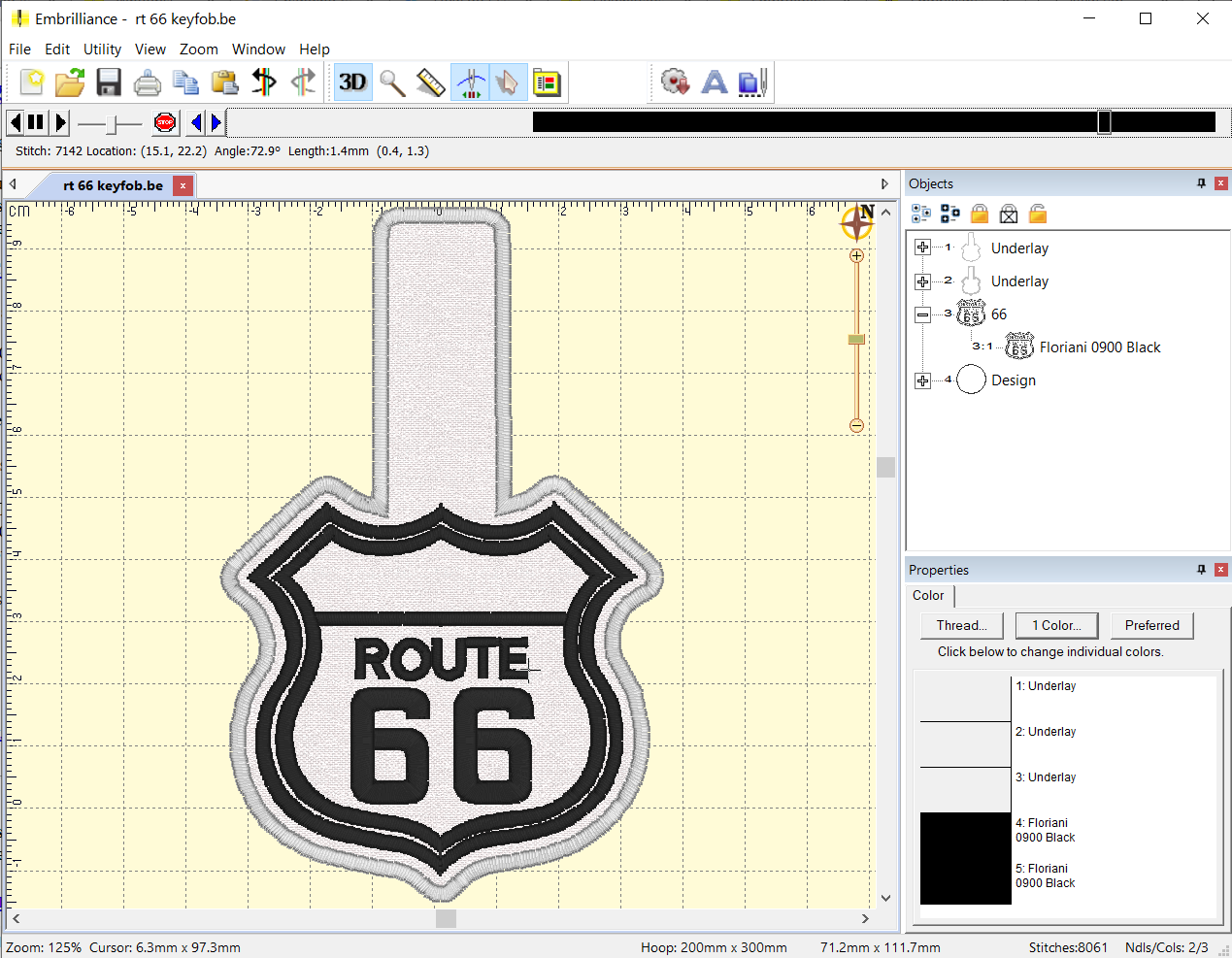1232x958 pixels.
Task: Click the black Floriani 0900 swatch
Action: pyautogui.click(x=965, y=836)
